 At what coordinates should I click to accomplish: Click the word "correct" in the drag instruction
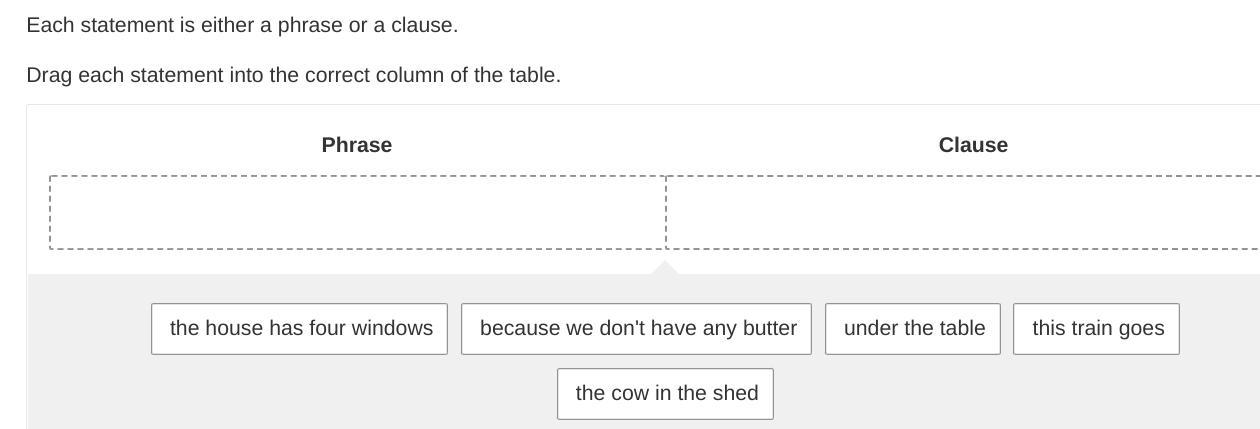(335, 75)
